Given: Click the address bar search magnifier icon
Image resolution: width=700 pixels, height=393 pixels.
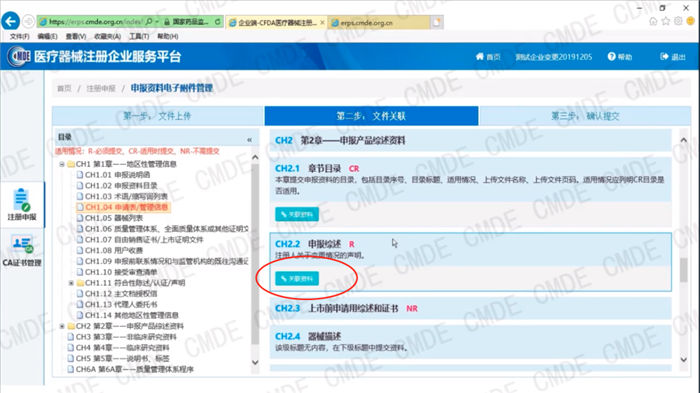Looking at the screenshot, I should click(x=149, y=21).
